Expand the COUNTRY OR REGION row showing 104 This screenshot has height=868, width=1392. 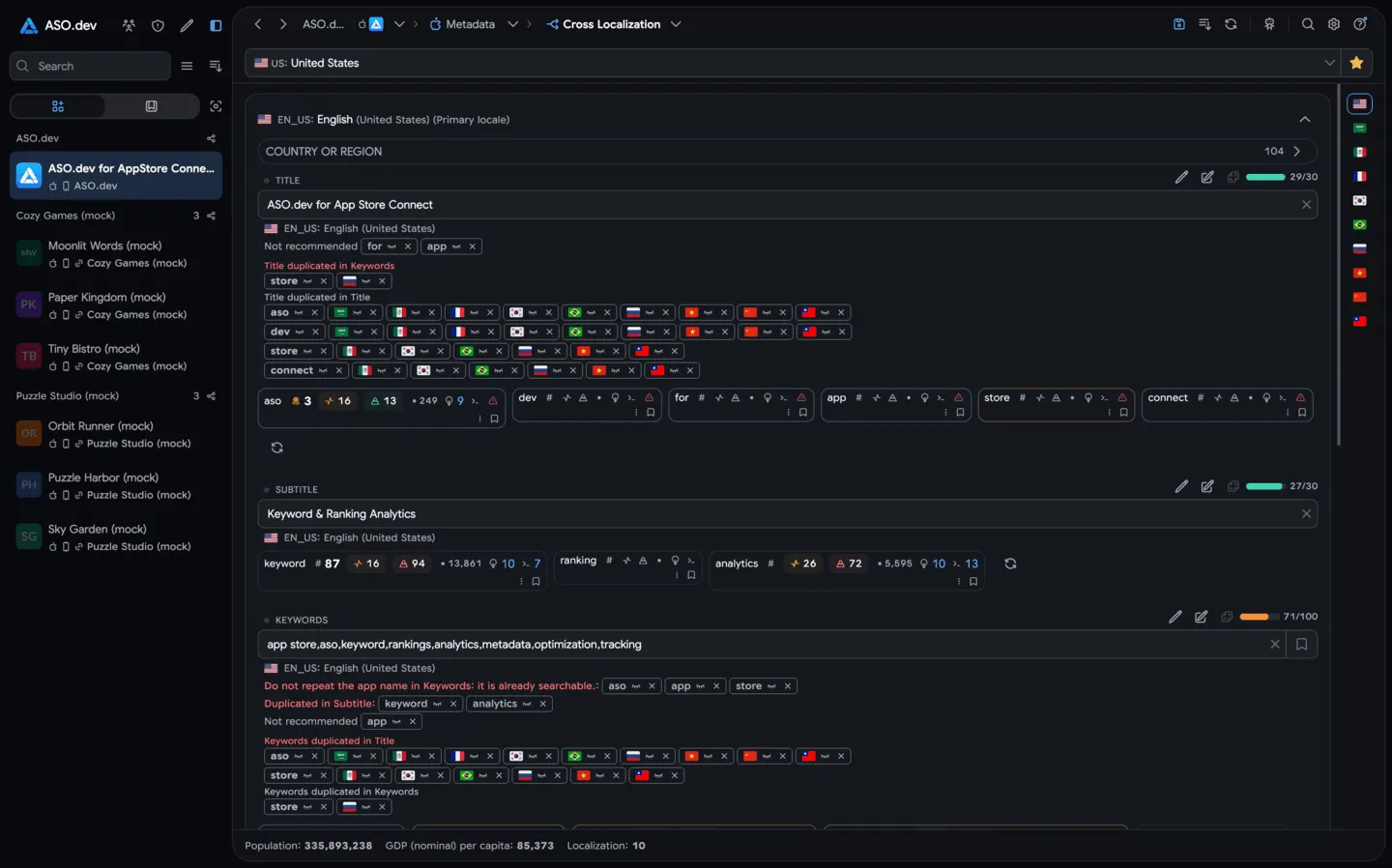tap(787, 152)
